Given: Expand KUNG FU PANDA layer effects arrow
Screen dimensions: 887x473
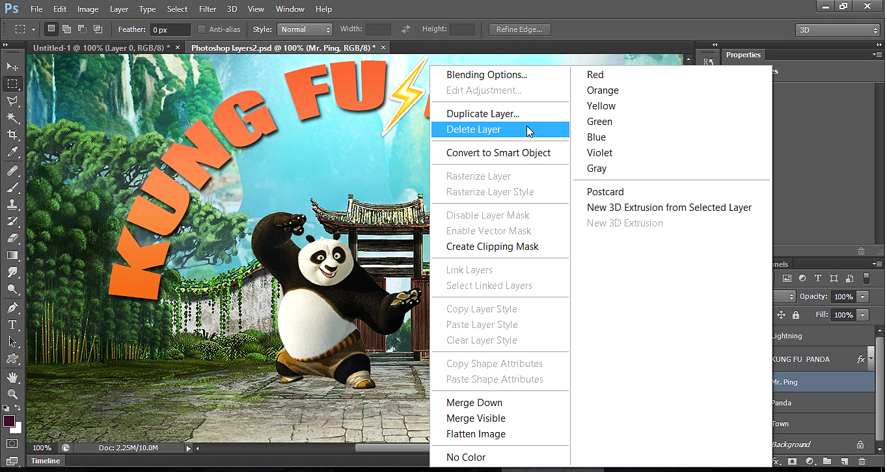Looking at the screenshot, I should pyautogui.click(x=872, y=359).
